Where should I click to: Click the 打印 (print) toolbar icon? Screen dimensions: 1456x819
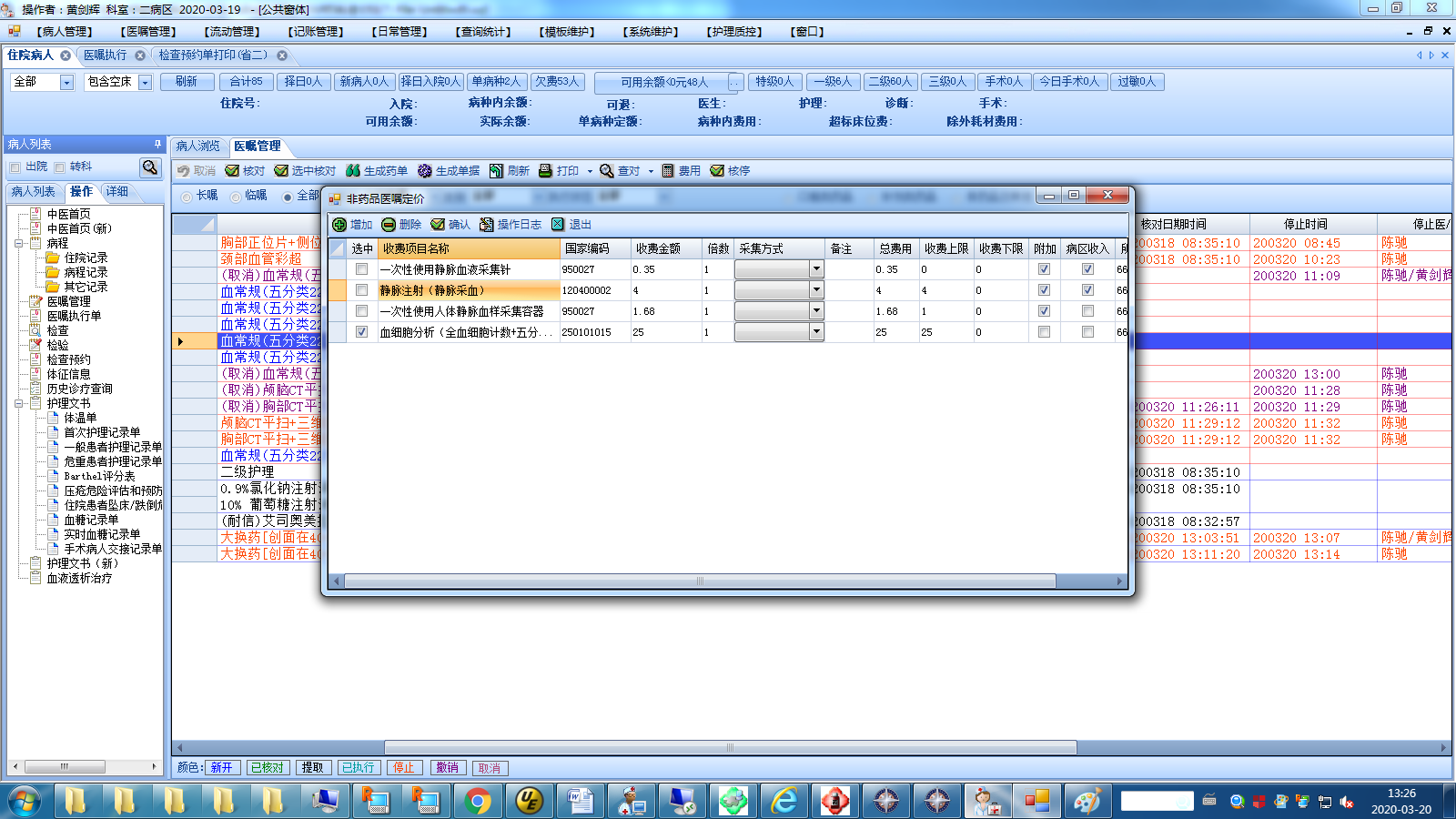pos(546,171)
